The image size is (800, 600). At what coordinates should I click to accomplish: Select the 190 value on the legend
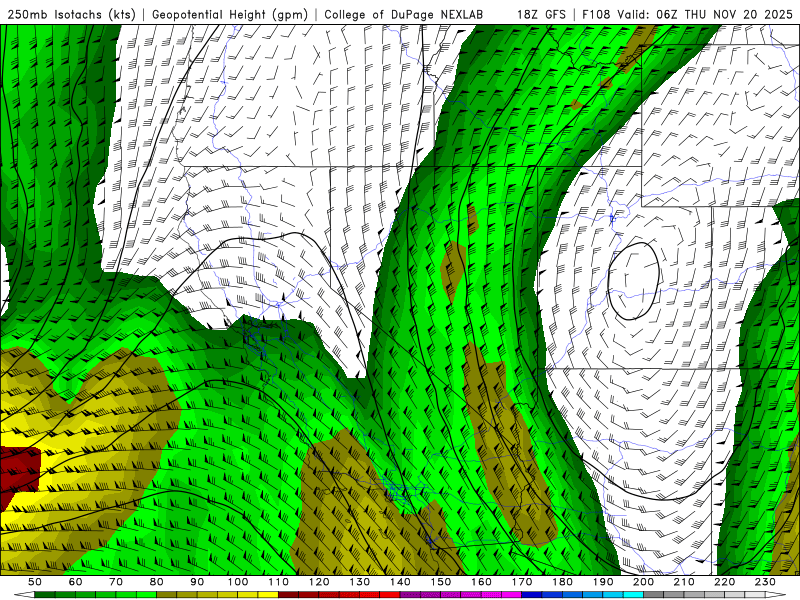(x=603, y=582)
